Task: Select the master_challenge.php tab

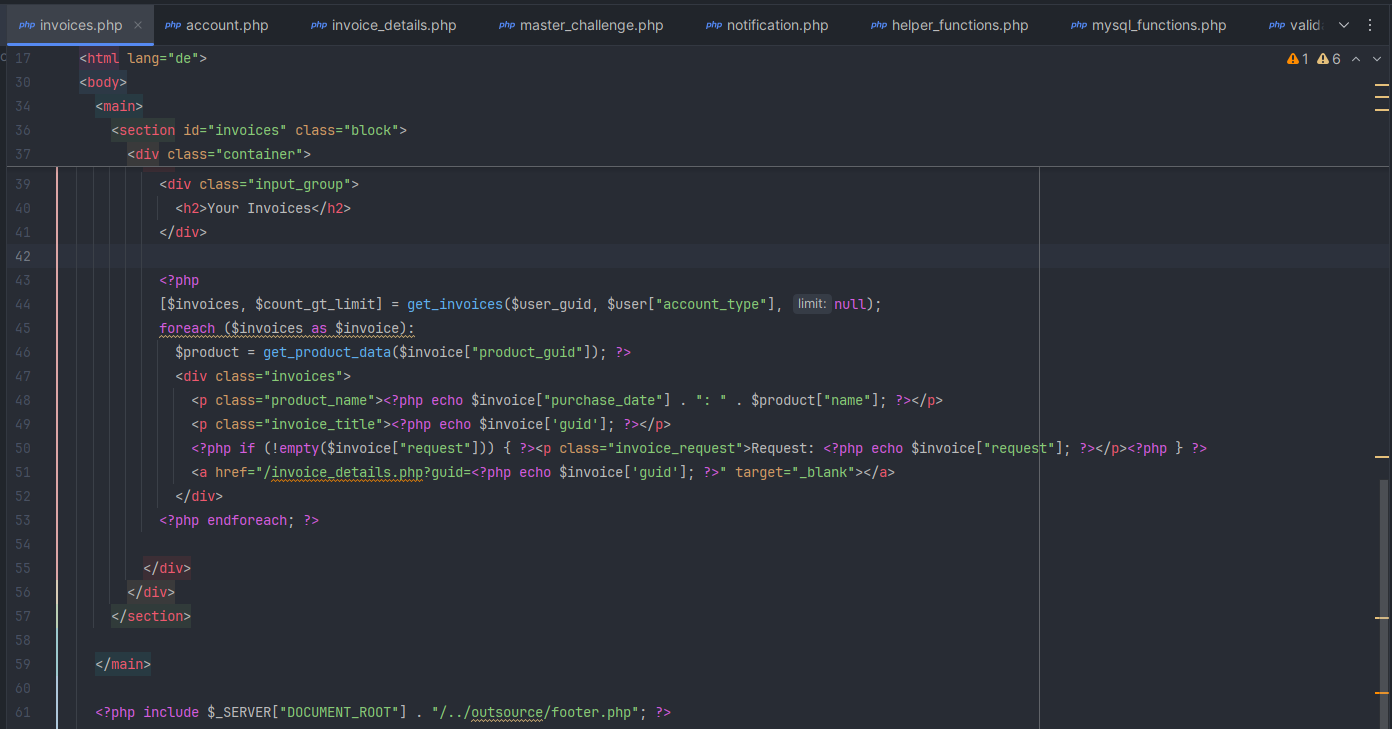Action: point(591,25)
